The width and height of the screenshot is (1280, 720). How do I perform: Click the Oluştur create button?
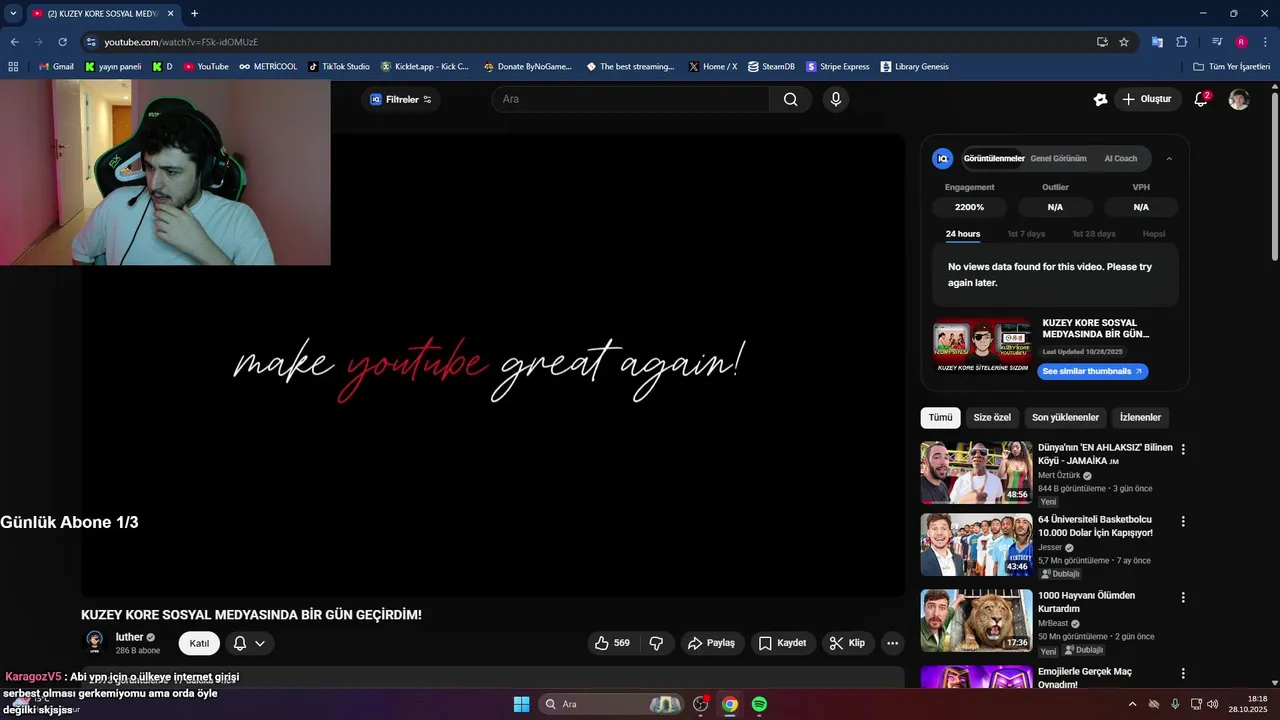pos(1146,99)
